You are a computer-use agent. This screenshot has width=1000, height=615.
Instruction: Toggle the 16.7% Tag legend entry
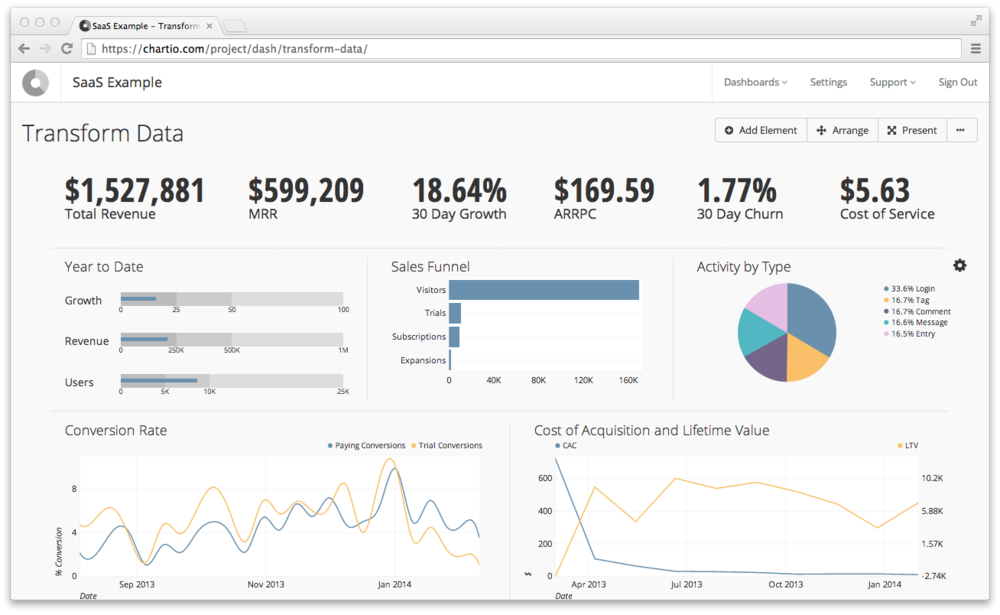[x=906, y=300]
